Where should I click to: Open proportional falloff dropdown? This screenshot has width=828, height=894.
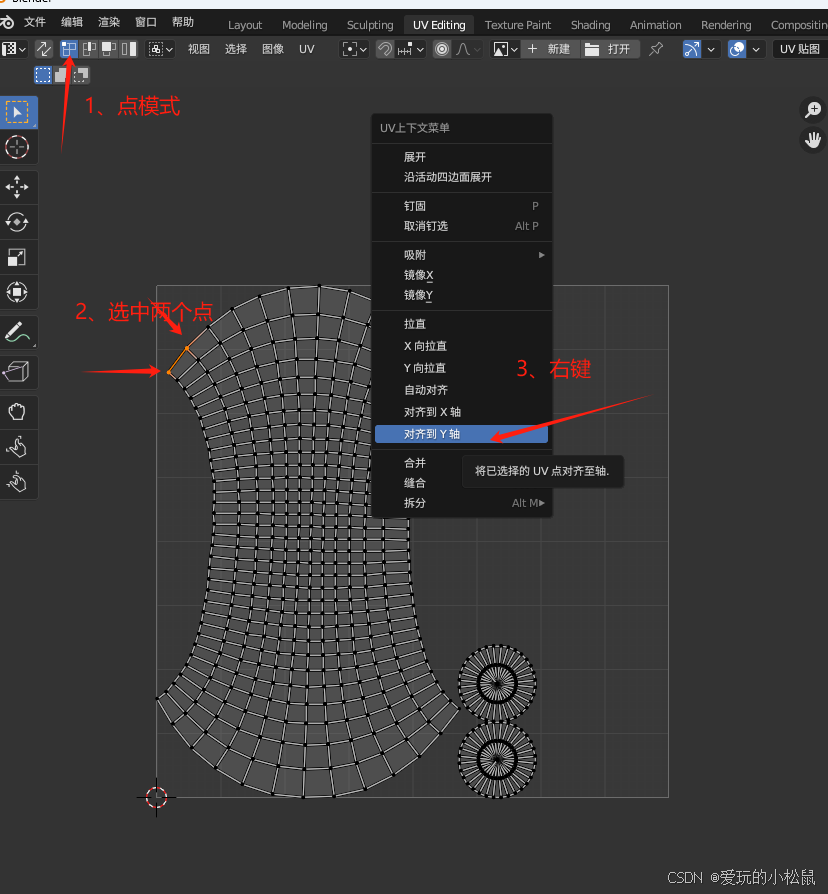[467, 49]
